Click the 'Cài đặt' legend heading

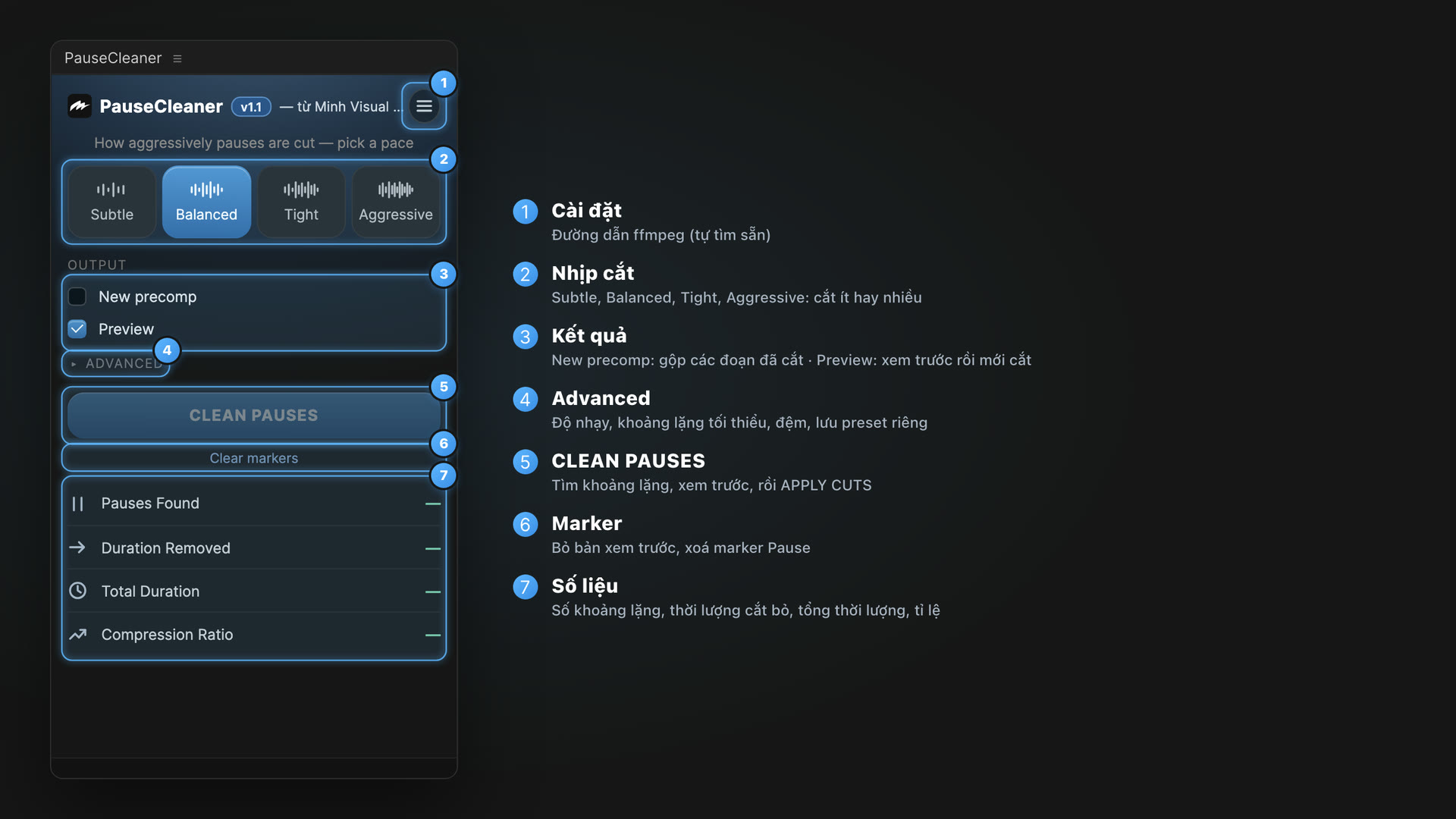click(x=586, y=210)
